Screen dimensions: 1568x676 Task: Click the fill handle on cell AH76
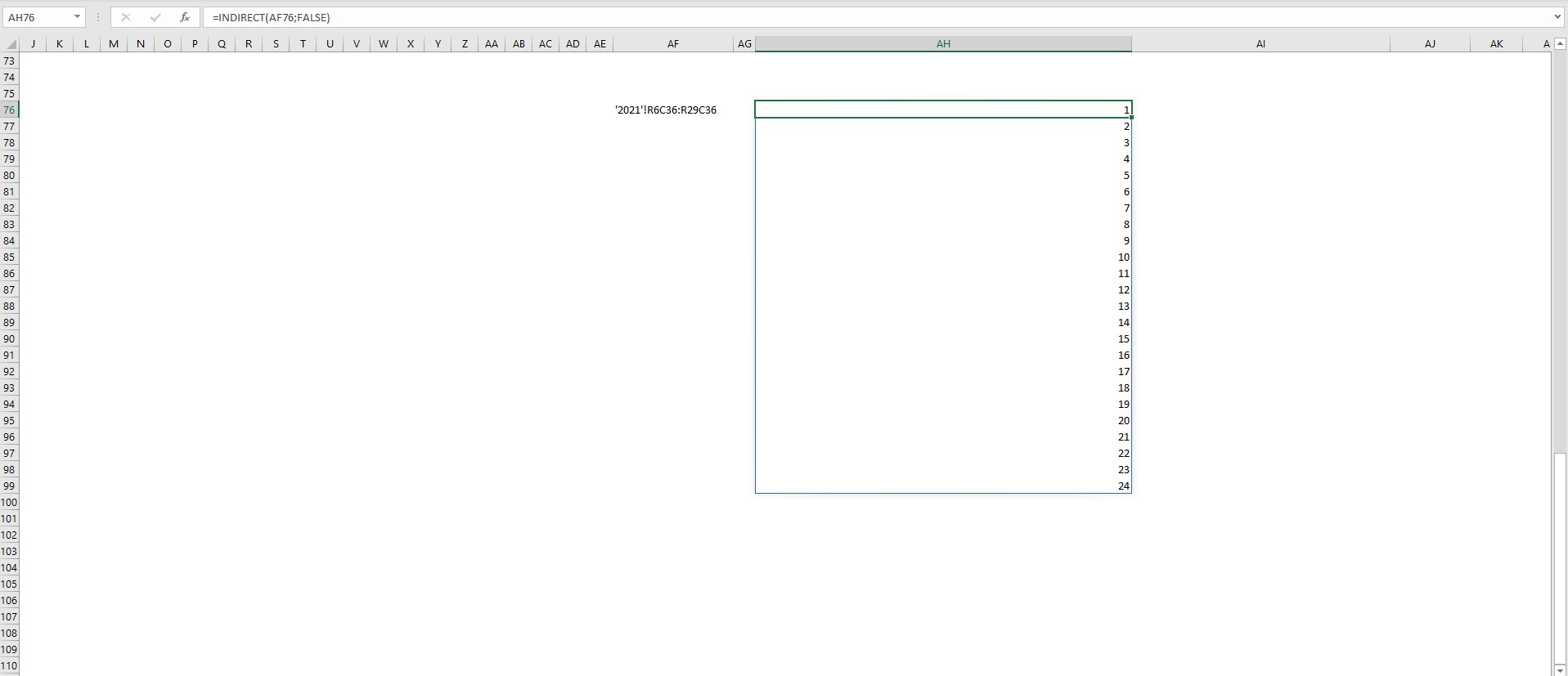point(1132,118)
